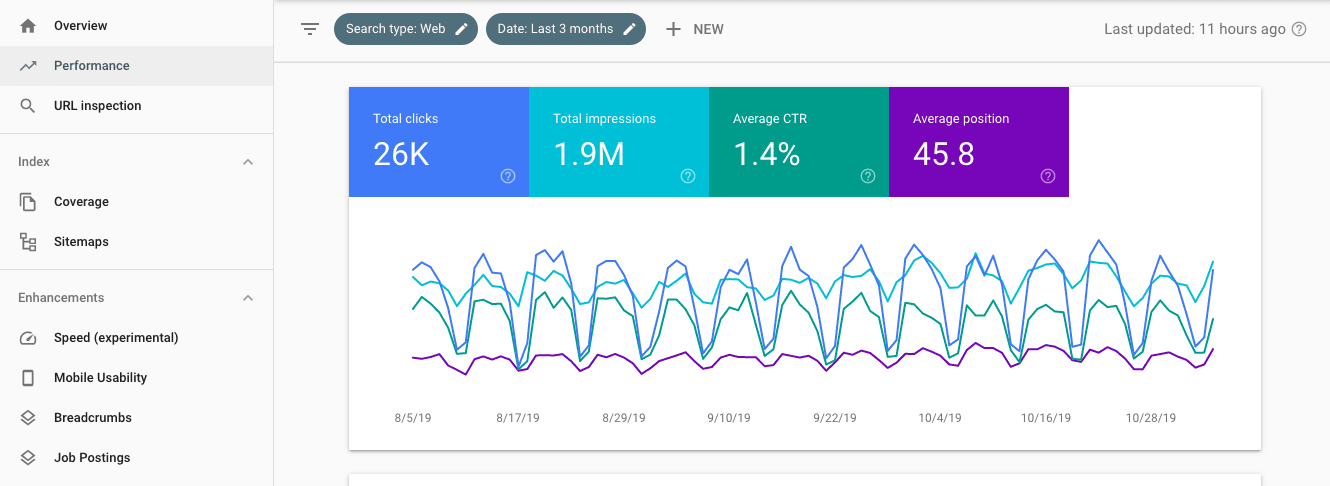Open the Coverage report
The width and height of the screenshot is (1330, 486).
81,201
